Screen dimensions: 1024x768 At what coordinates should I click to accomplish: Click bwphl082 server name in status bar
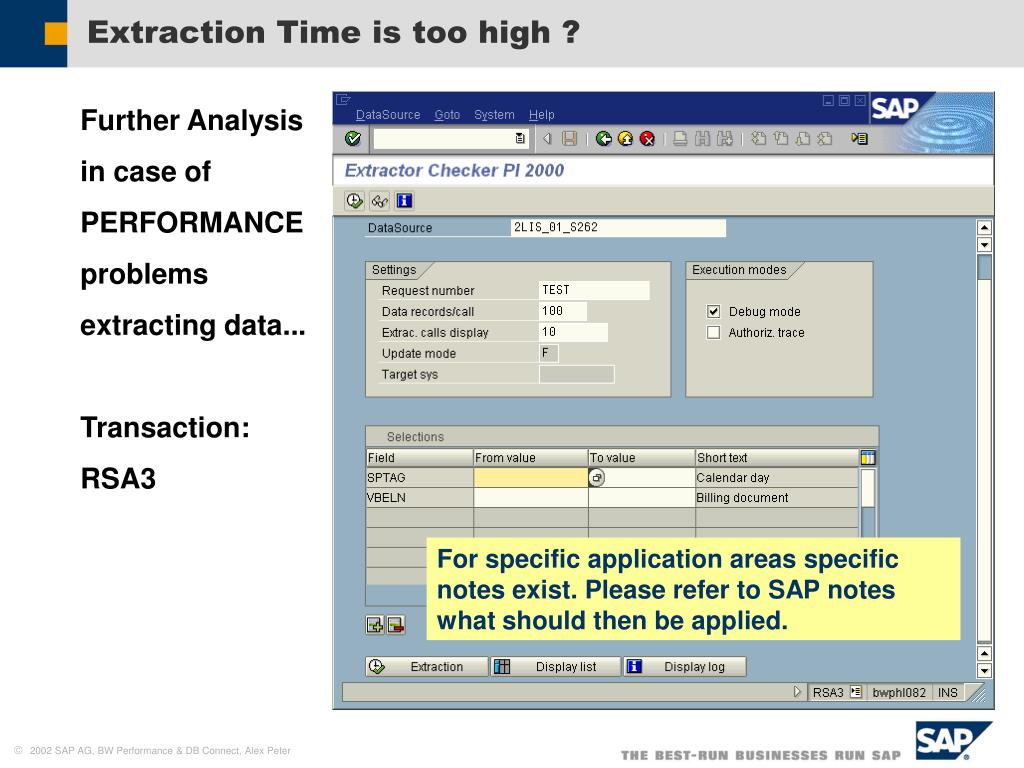[899, 692]
